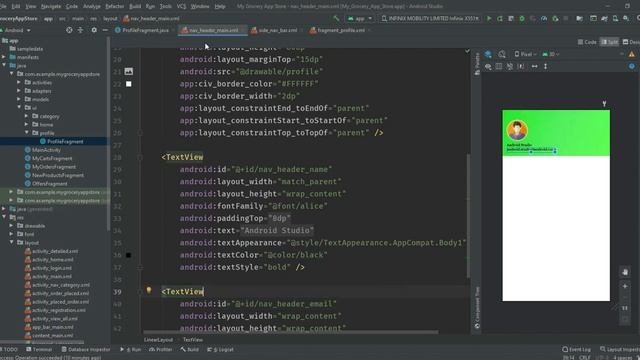
Task: Click white color swatch on line 22
Action: click(x=129, y=84)
